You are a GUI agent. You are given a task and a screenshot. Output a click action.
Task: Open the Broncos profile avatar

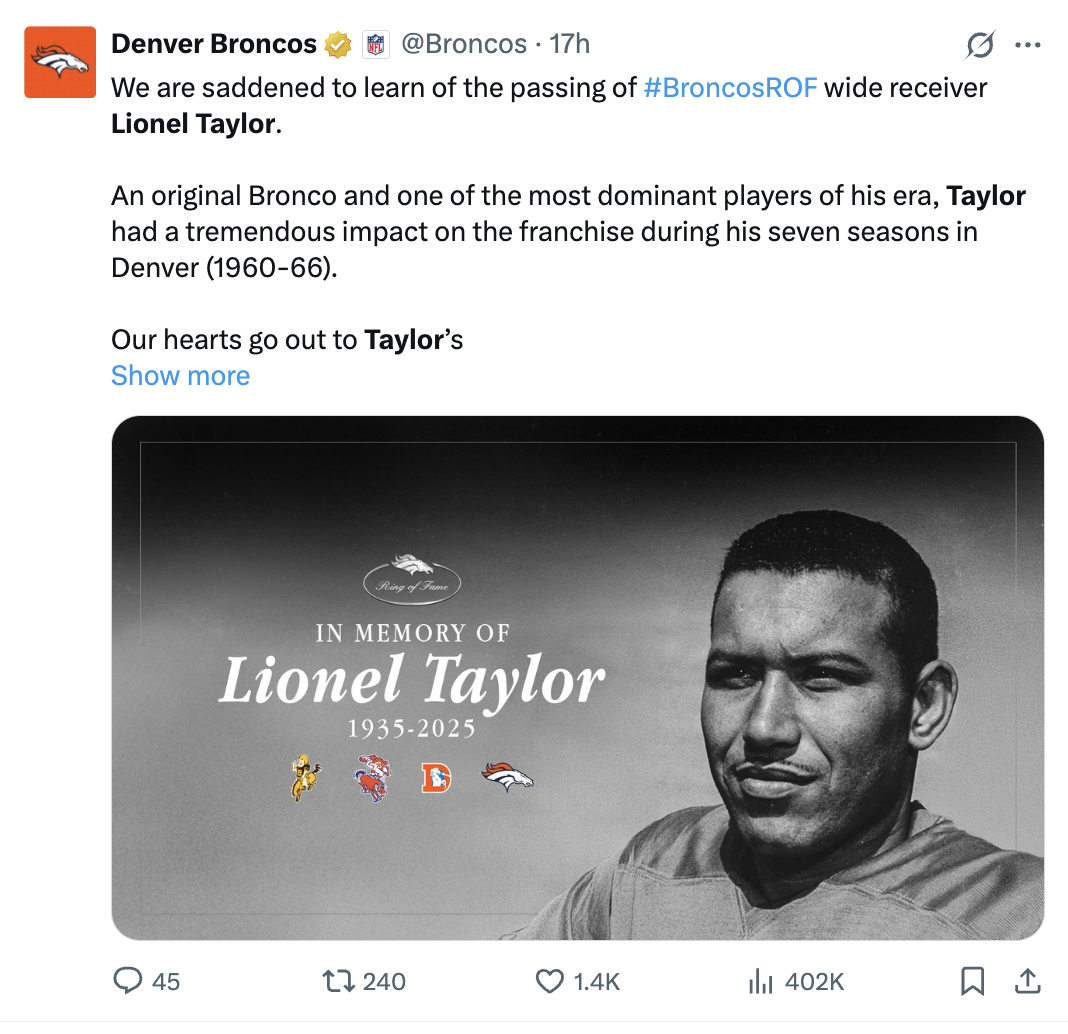(62, 63)
